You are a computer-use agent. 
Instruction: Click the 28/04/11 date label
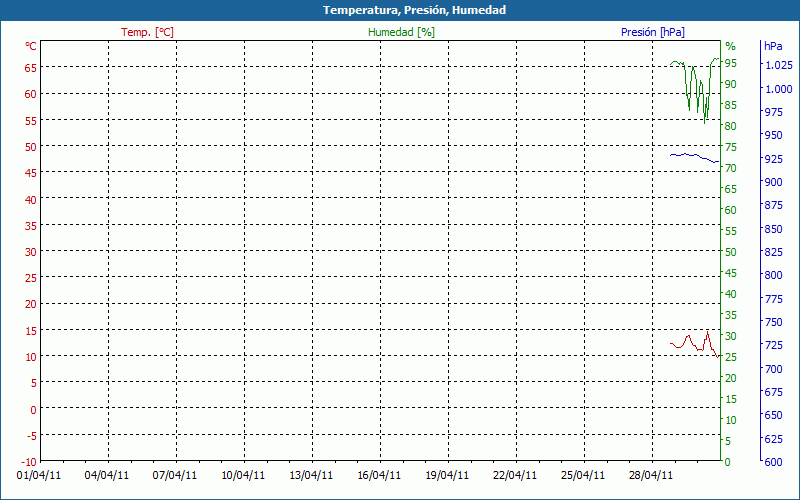[651, 476]
